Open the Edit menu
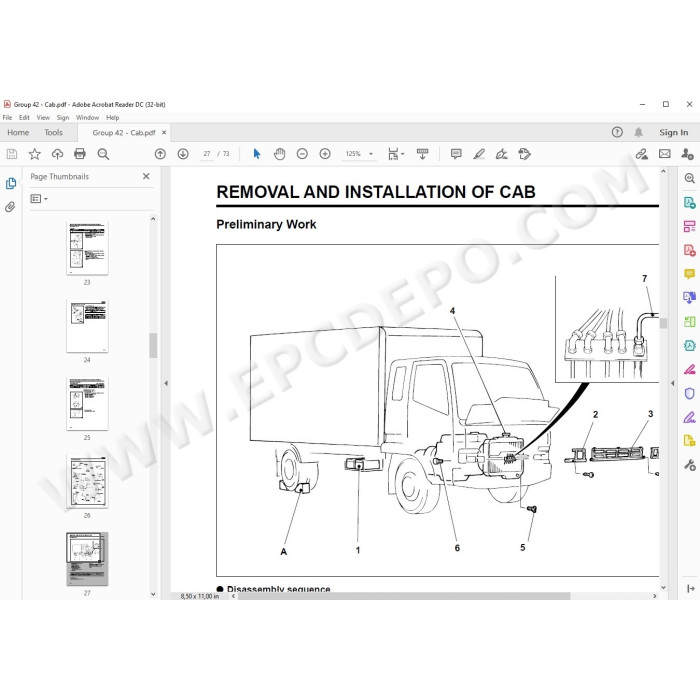 24,117
